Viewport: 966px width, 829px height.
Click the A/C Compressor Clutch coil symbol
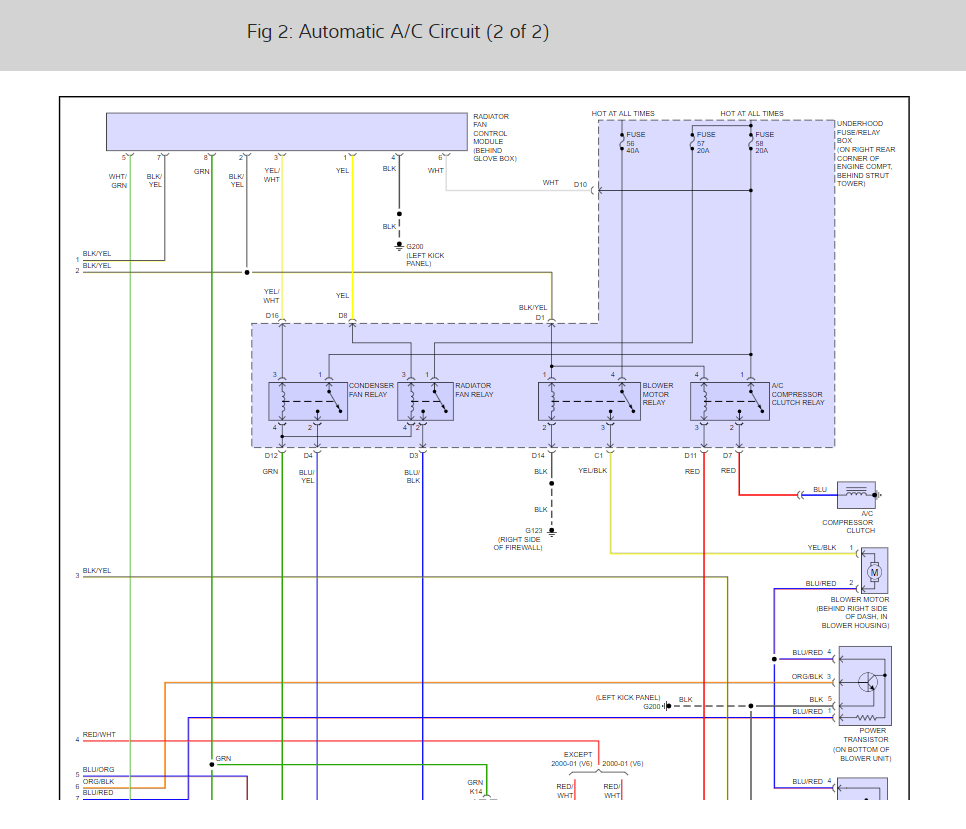click(x=859, y=494)
